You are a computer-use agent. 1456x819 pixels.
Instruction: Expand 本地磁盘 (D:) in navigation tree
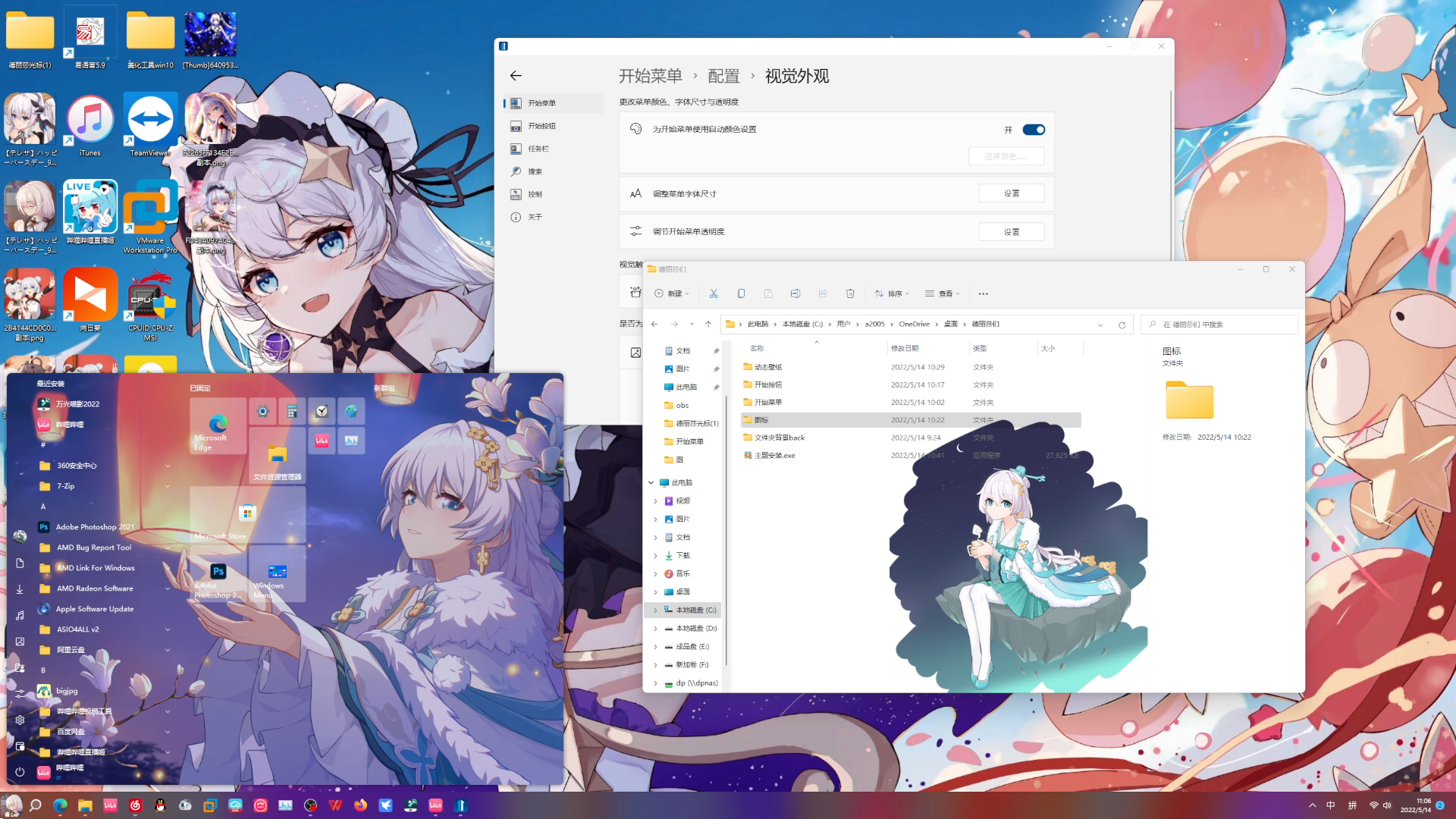click(x=656, y=629)
